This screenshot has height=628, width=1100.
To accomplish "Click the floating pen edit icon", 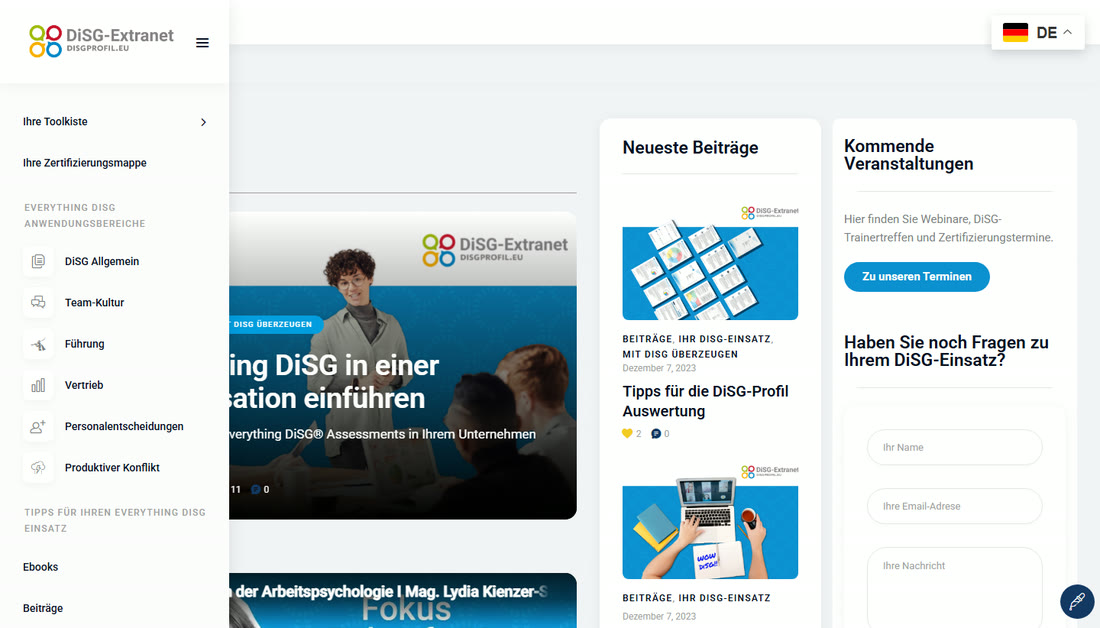I will 1077,601.
